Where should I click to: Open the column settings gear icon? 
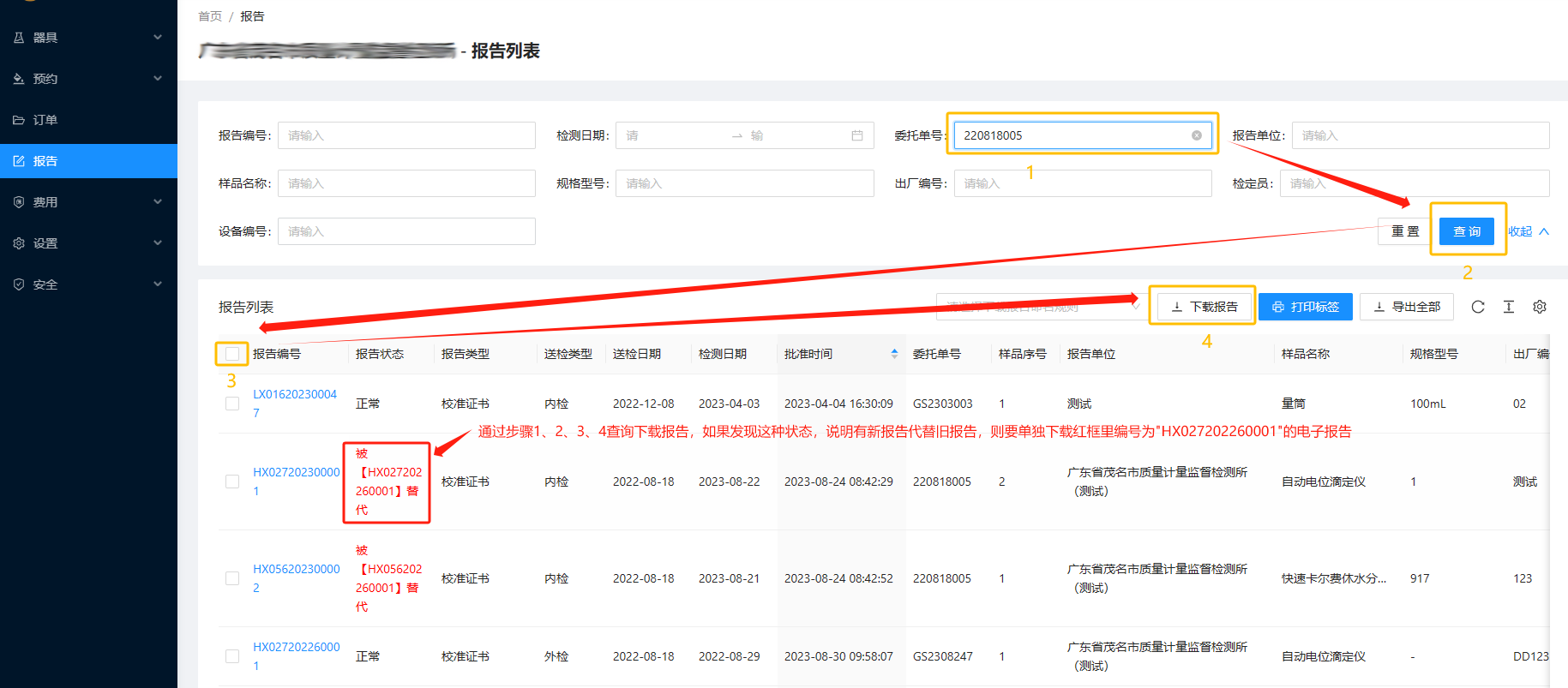(1539, 307)
